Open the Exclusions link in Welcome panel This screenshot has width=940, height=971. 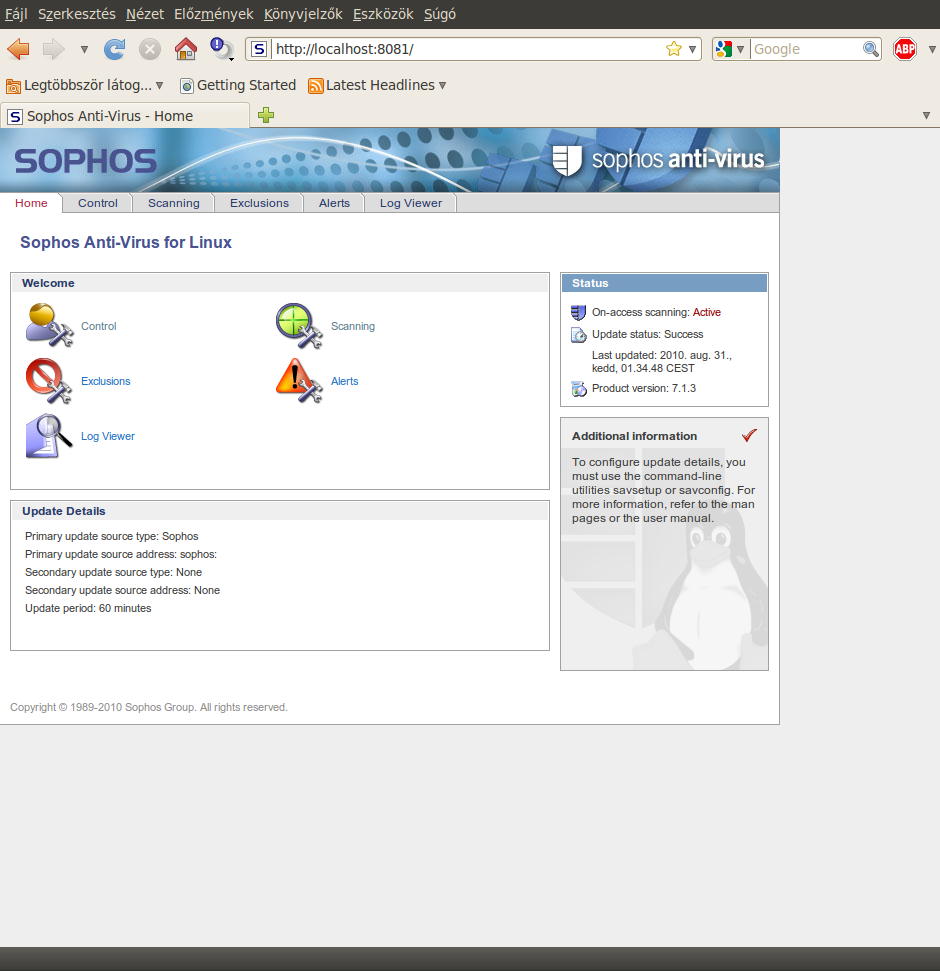pos(105,381)
